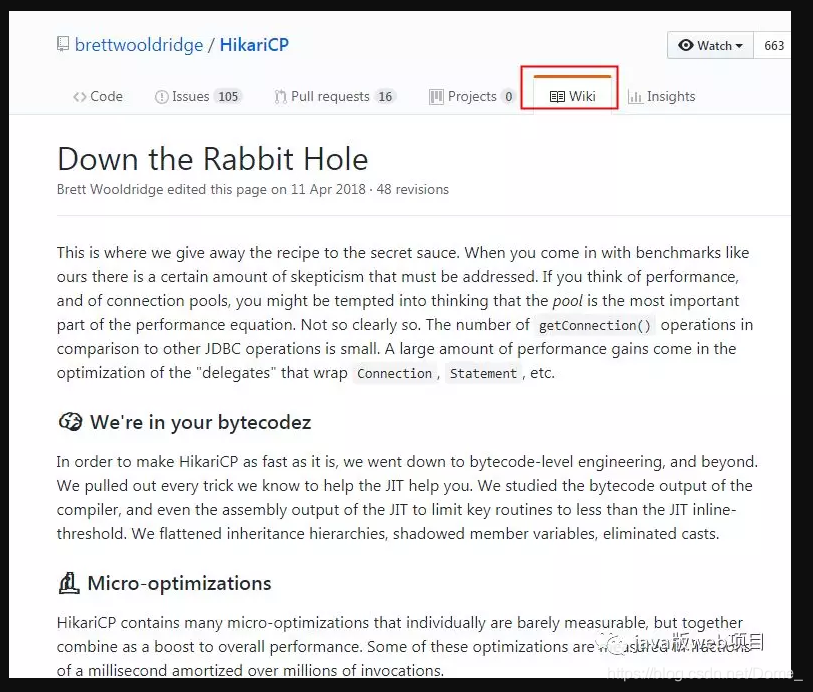Click the Down the Rabbit Hole title

[213, 159]
